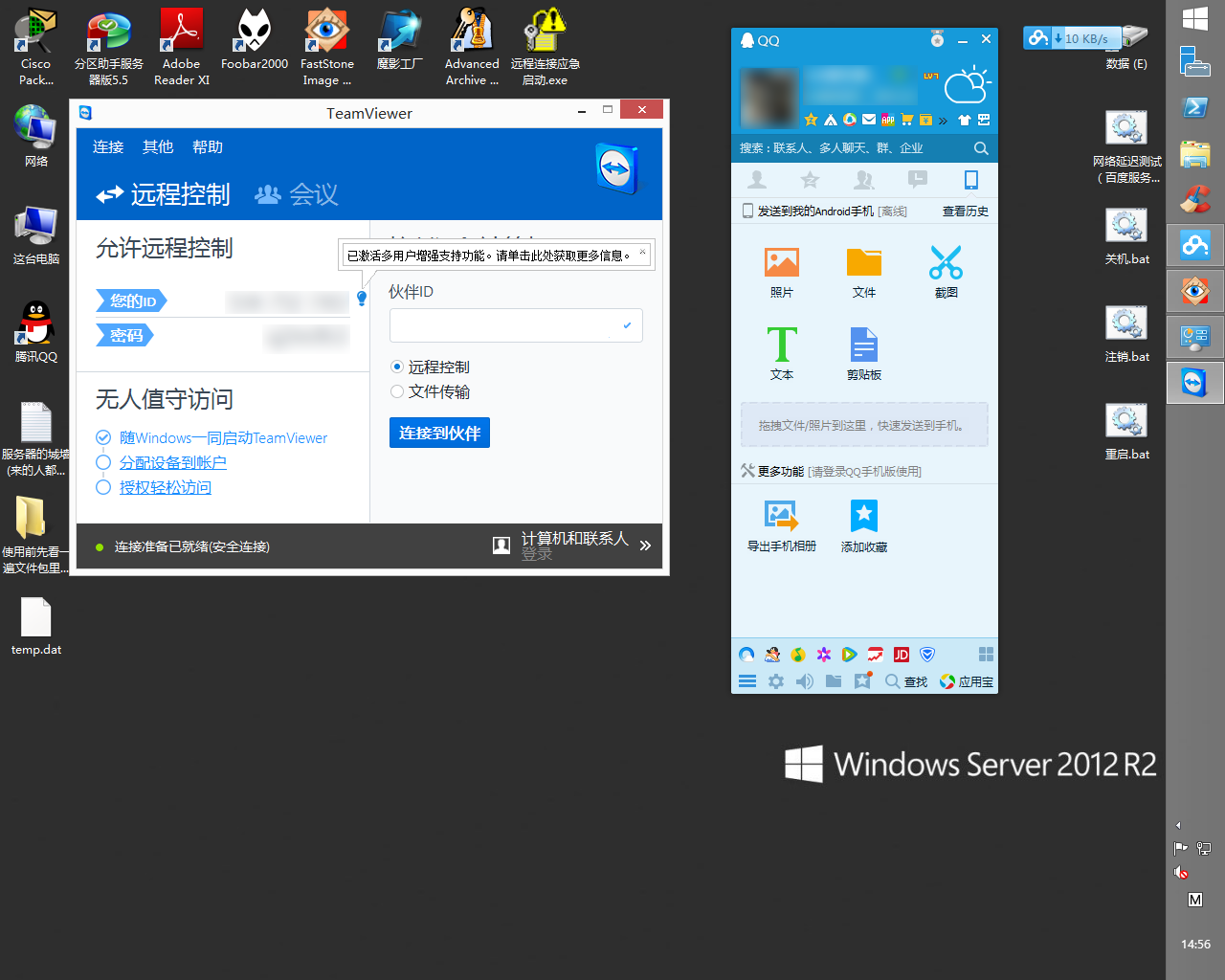
Task: Change QQ skin with the shirt icon
Action: 965,120
